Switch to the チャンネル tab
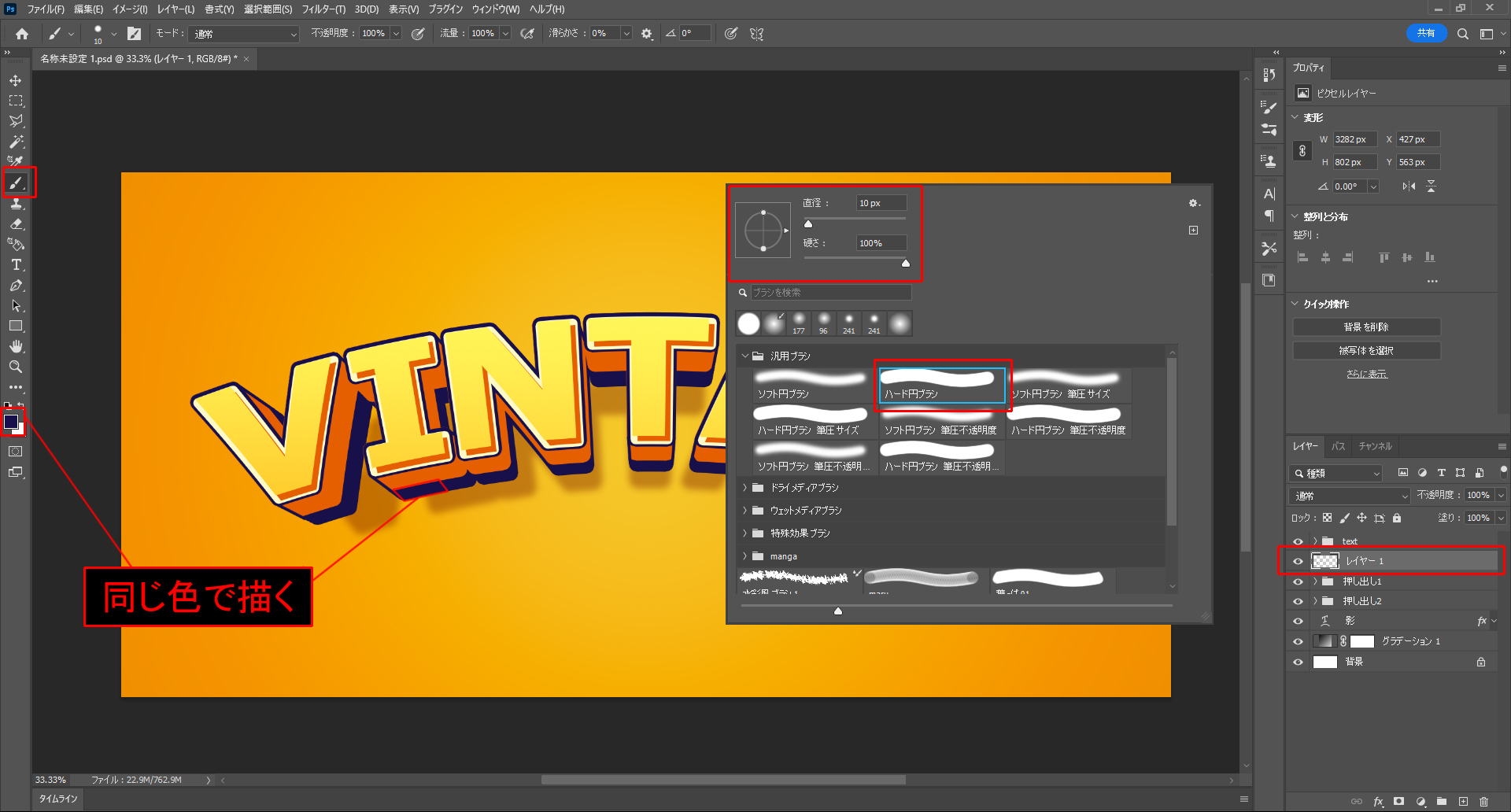The image size is (1511, 812). tap(1375, 446)
